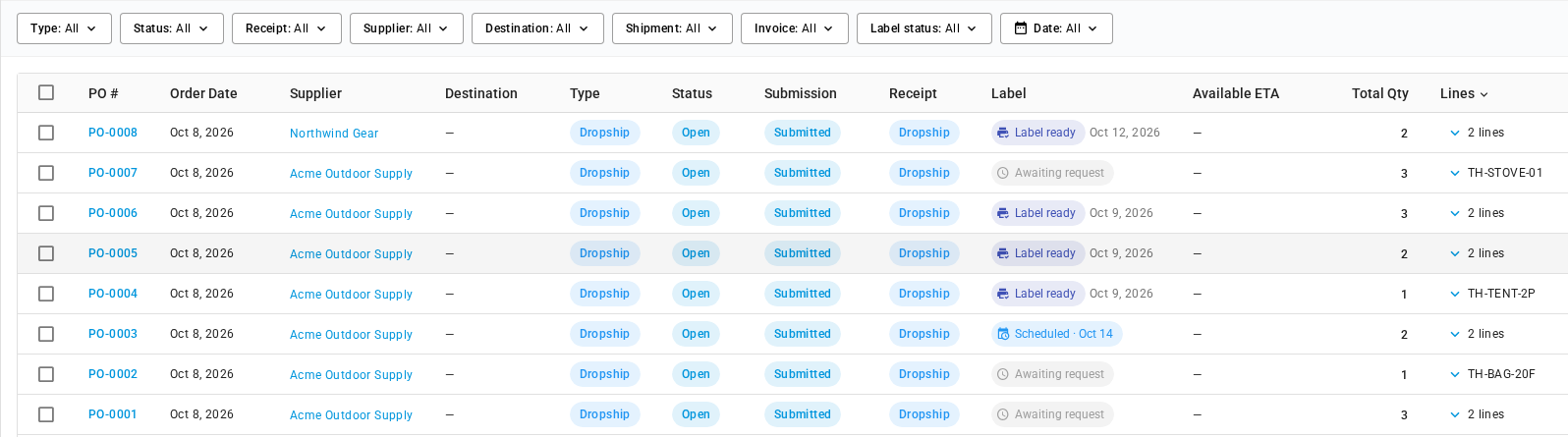
Task: Click the Supplier column header
Action: tap(315, 93)
